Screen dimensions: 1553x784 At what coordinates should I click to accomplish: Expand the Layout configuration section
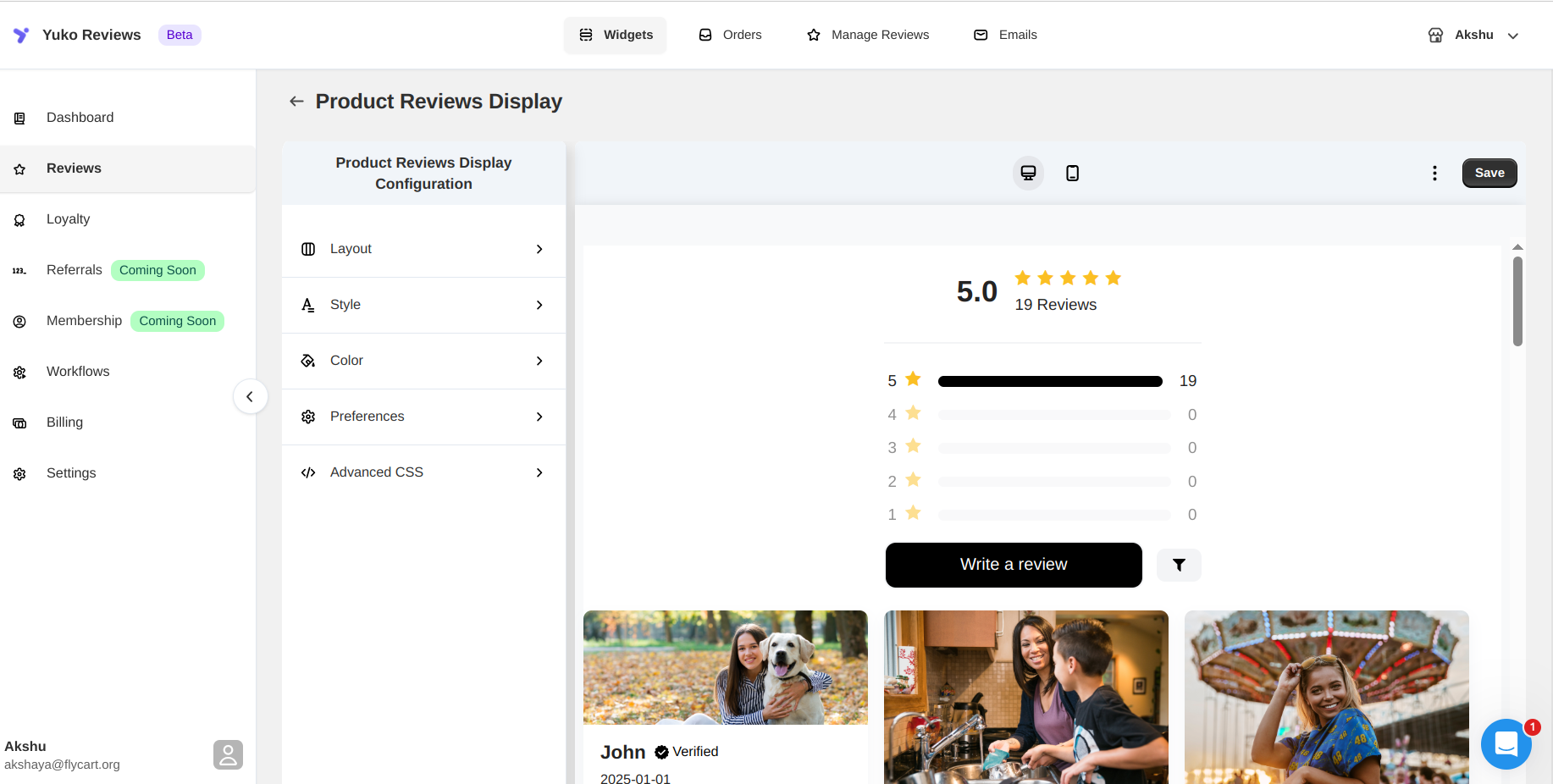click(423, 249)
